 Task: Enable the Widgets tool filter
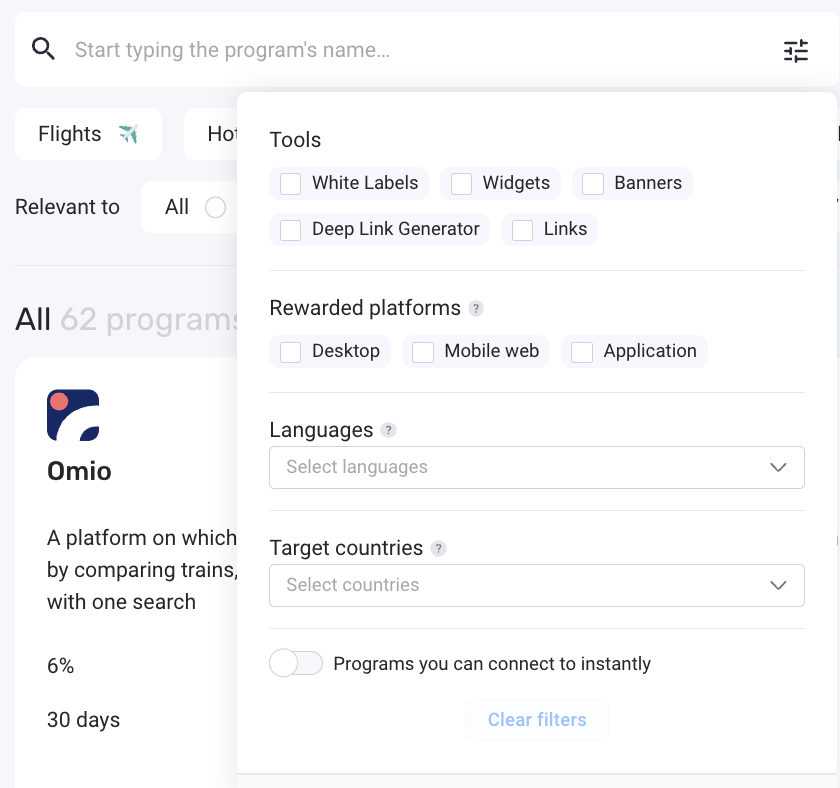[461, 184]
